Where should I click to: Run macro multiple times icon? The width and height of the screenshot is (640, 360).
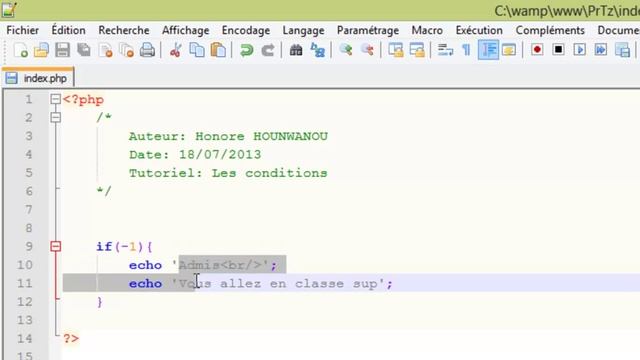pyautogui.click(x=601, y=50)
